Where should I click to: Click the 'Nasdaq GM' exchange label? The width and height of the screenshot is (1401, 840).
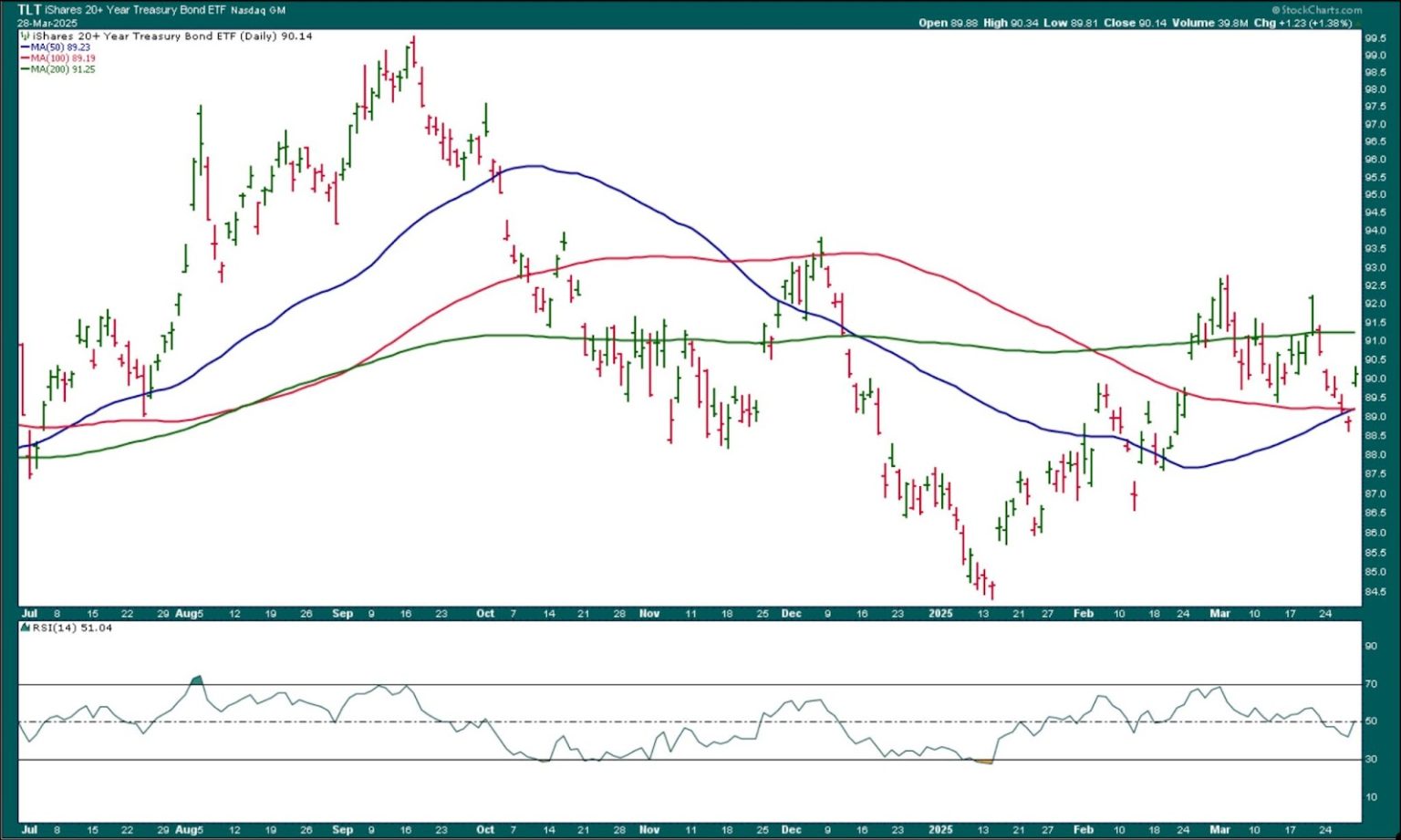[x=258, y=11]
